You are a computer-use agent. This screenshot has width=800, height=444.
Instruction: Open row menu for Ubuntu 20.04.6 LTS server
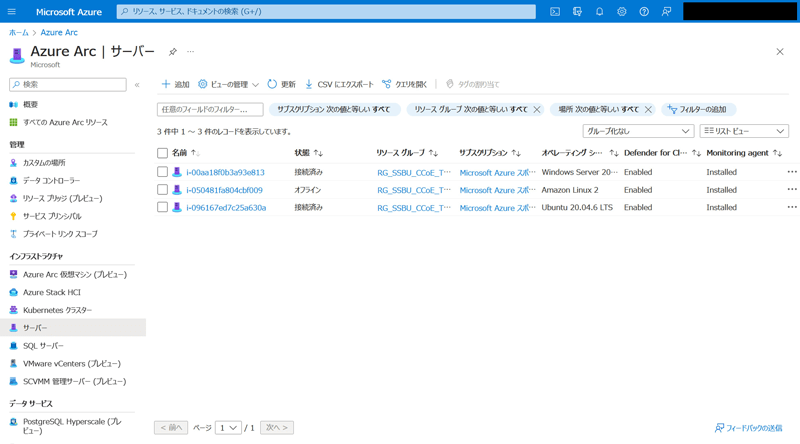pyautogui.click(x=792, y=207)
